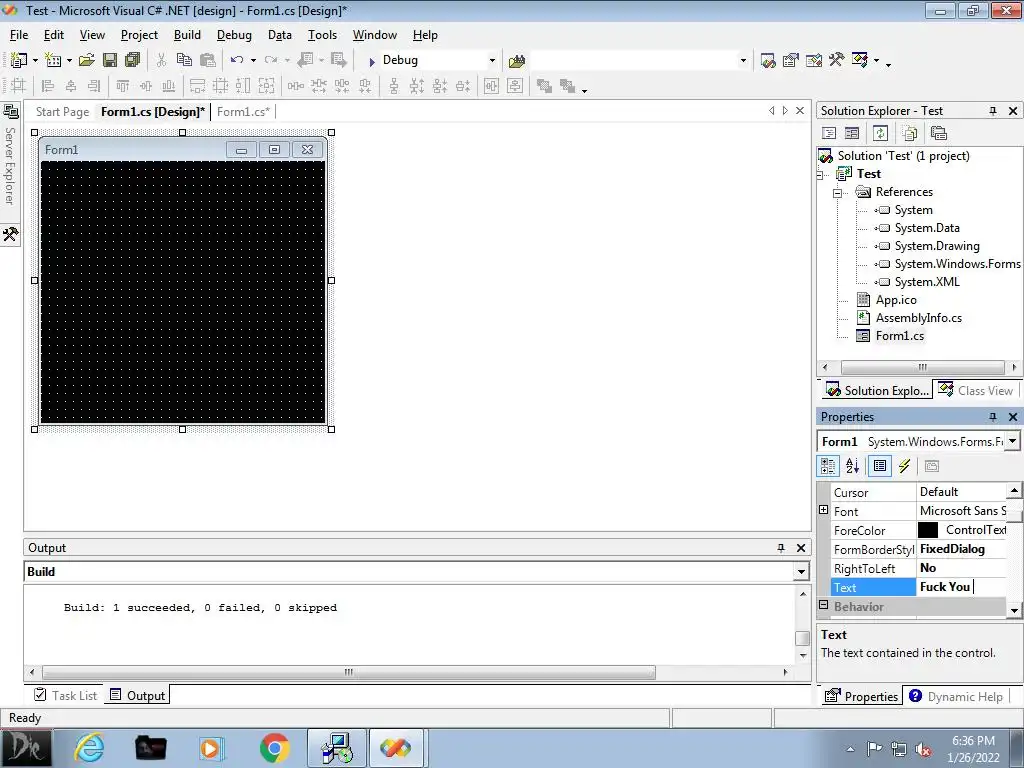Open the Form1 object selector dropdown in Properties
Viewport: 1024px width, 768px height.
click(1012, 441)
